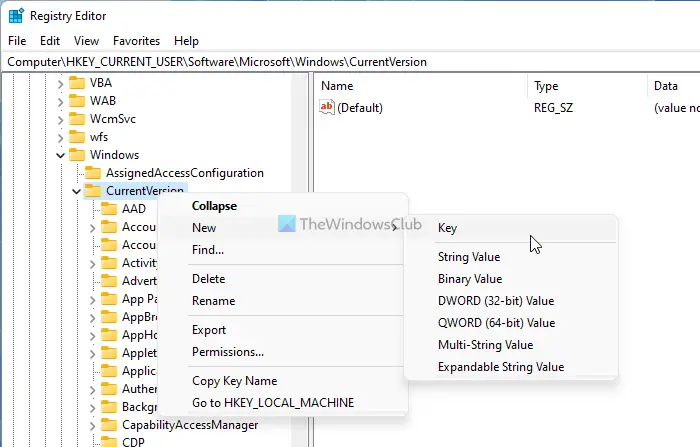
Task: Select Go to HKEY_LOCAL_MACHINE
Action: click(x=283, y=402)
